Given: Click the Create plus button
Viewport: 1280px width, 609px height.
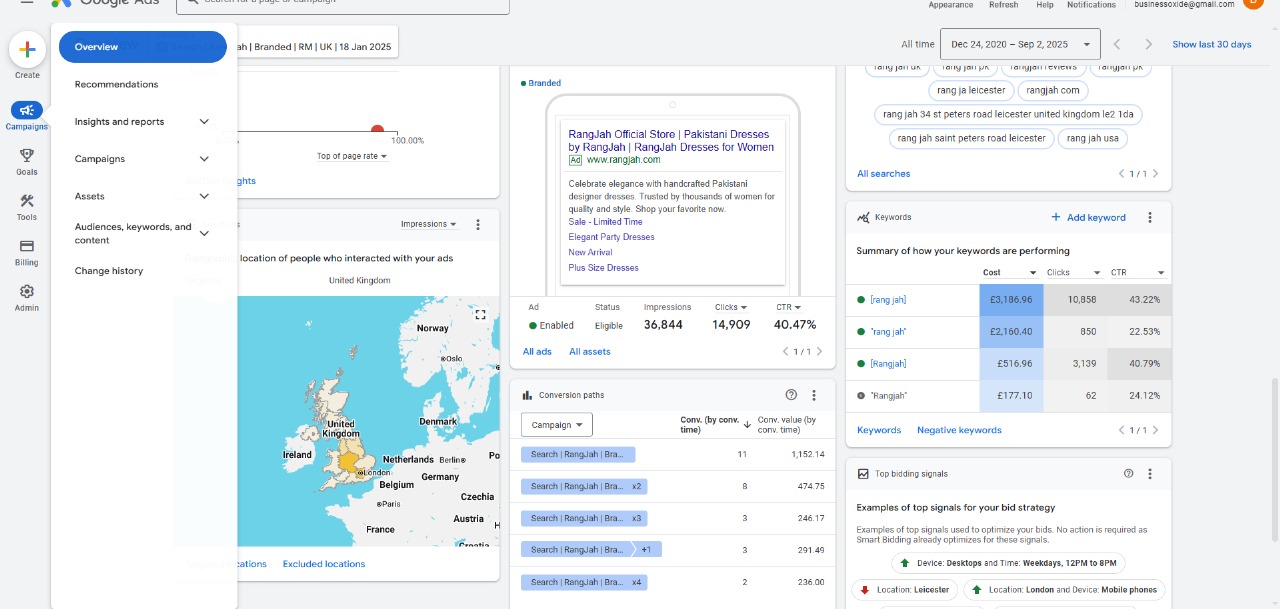Looking at the screenshot, I should coord(27,49).
